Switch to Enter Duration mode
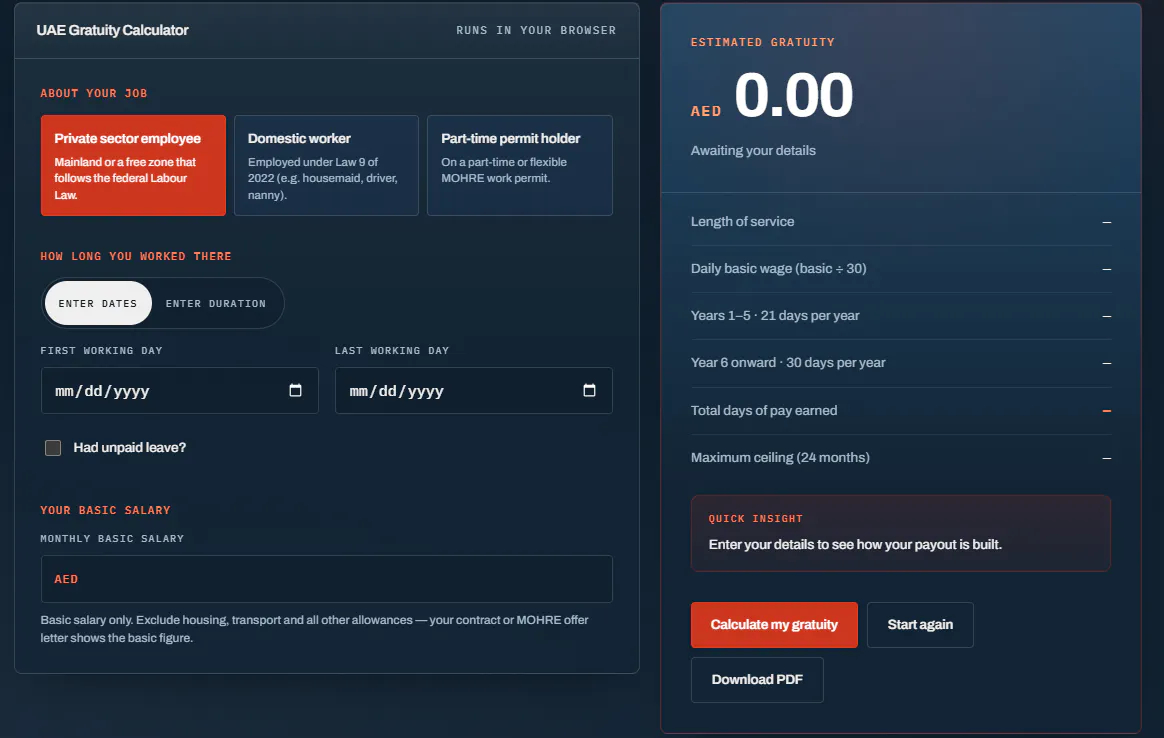1164x738 pixels. click(216, 303)
